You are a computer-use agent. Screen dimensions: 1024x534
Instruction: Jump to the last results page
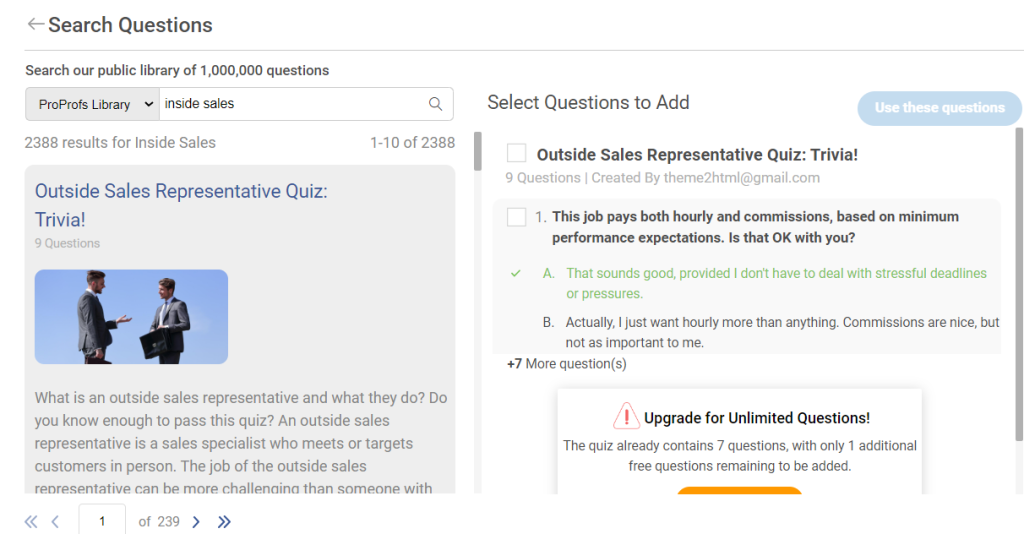click(x=224, y=521)
